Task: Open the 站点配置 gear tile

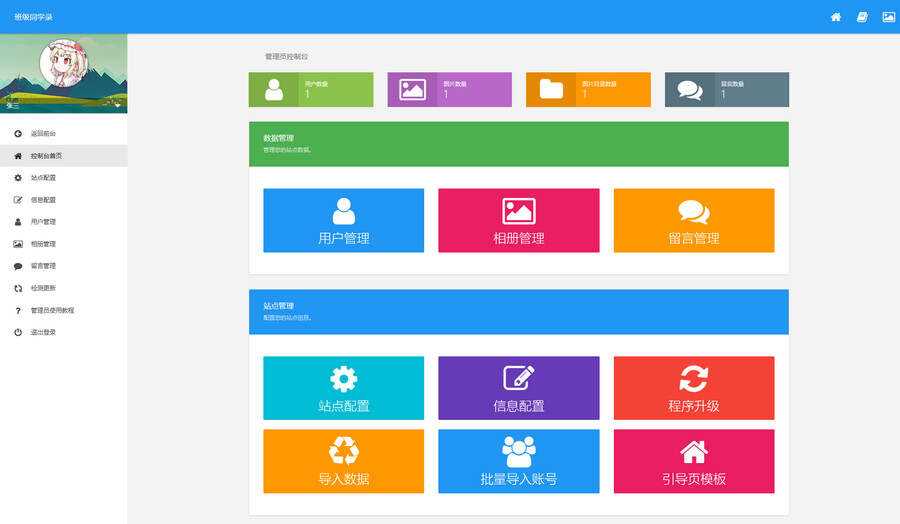Action: tap(343, 388)
